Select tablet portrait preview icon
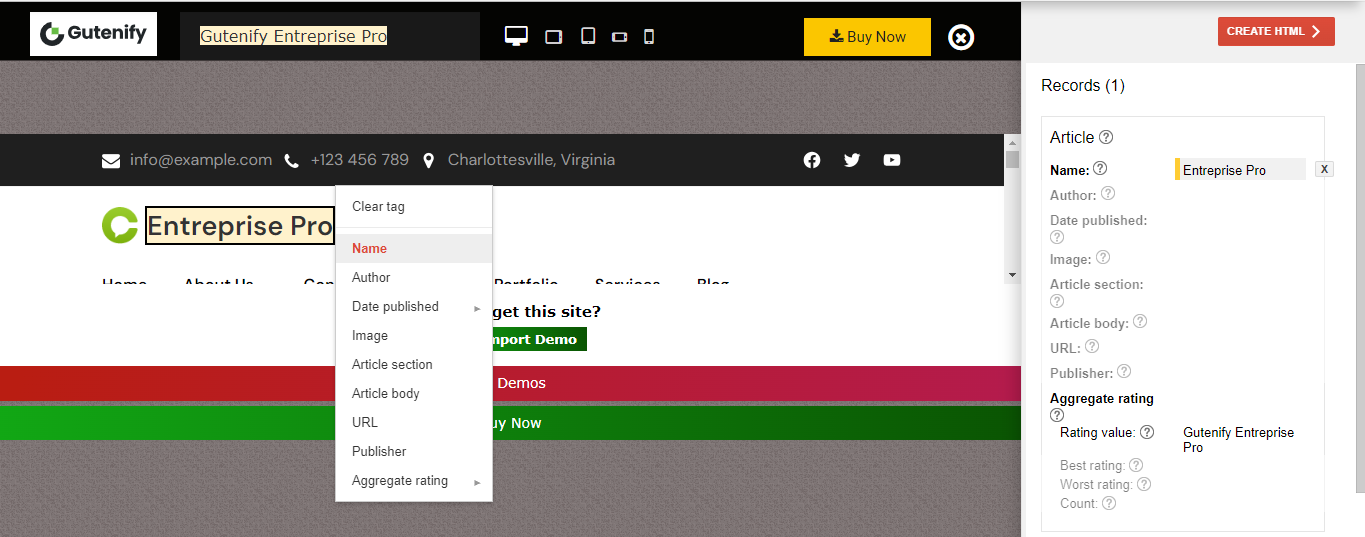 588,36
